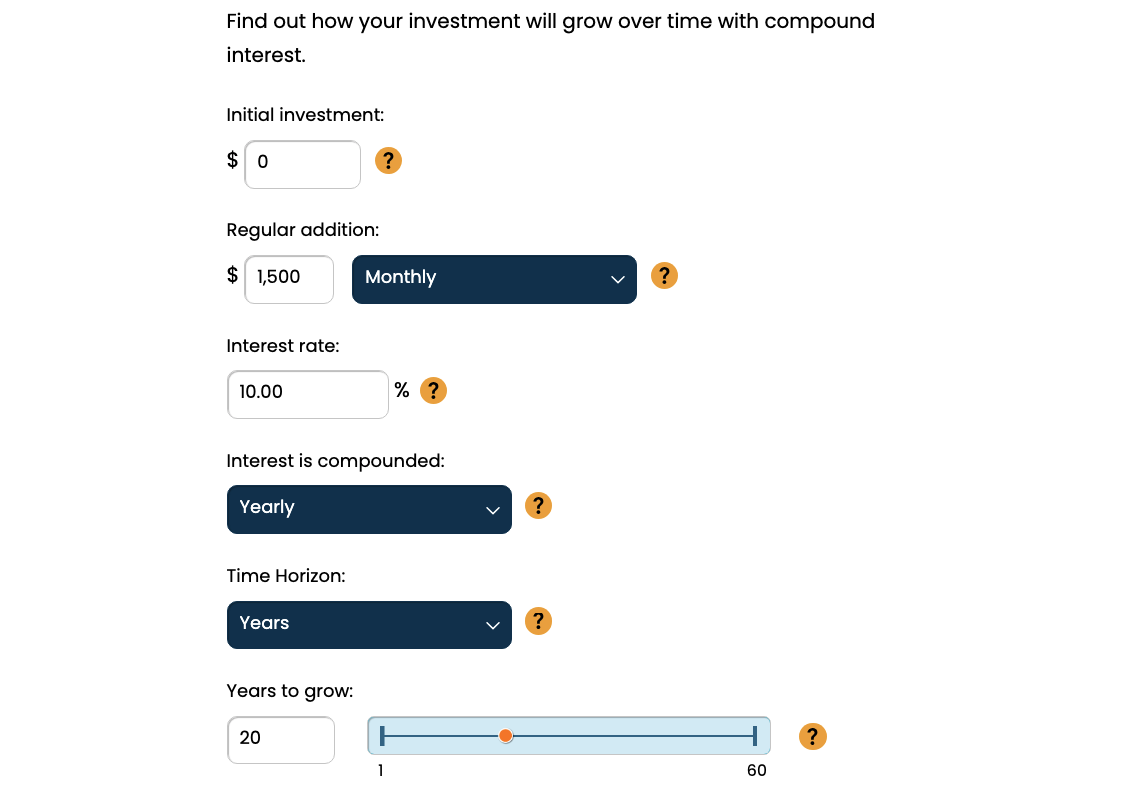Open the Years time horizon dropdown
The image size is (1131, 785).
369,625
